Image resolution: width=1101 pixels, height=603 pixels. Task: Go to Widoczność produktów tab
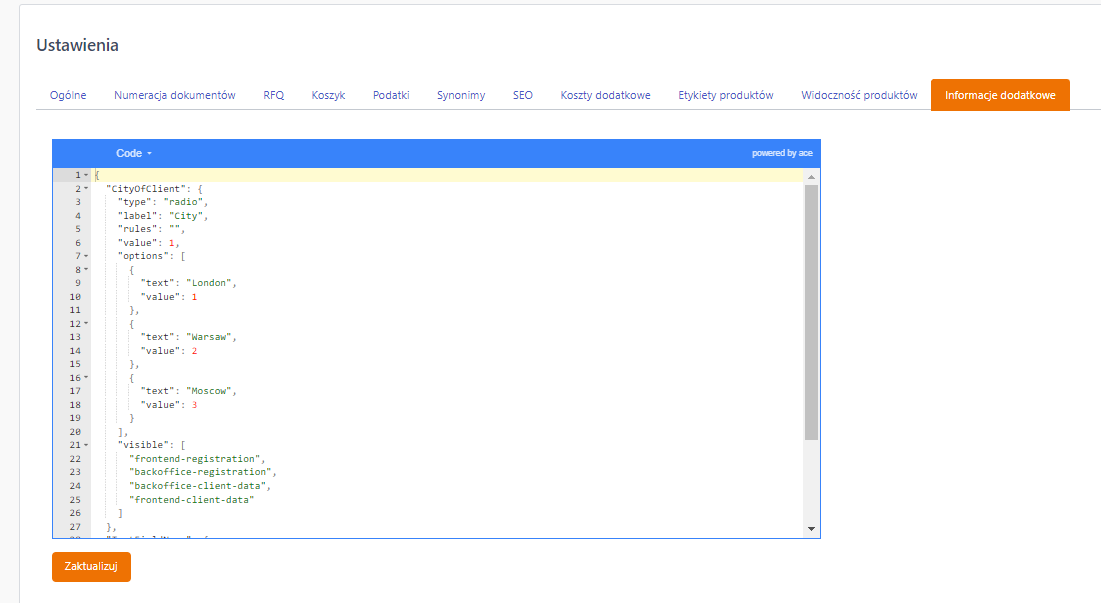coord(859,95)
